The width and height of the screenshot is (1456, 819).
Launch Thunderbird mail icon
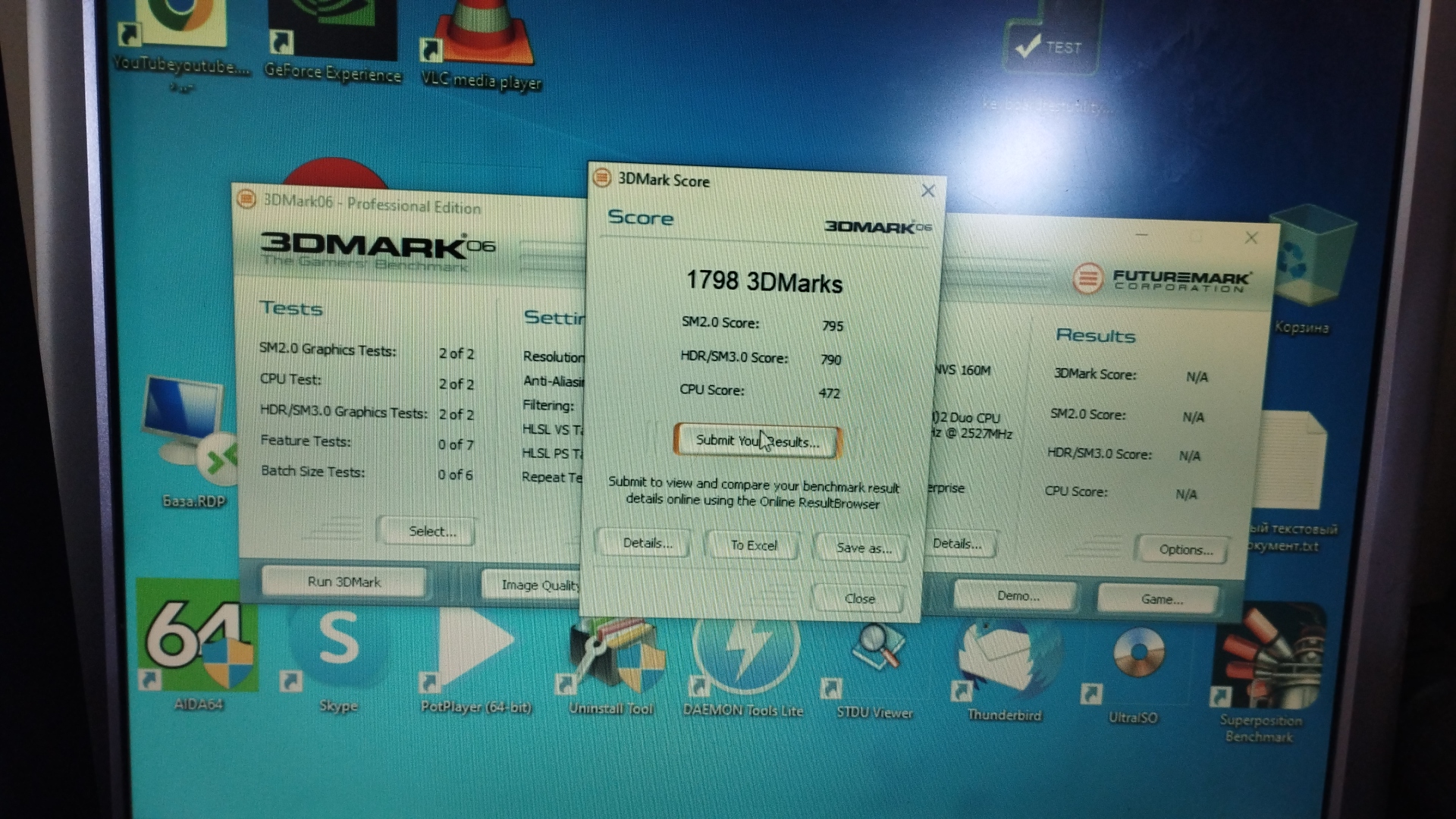pos(1004,670)
